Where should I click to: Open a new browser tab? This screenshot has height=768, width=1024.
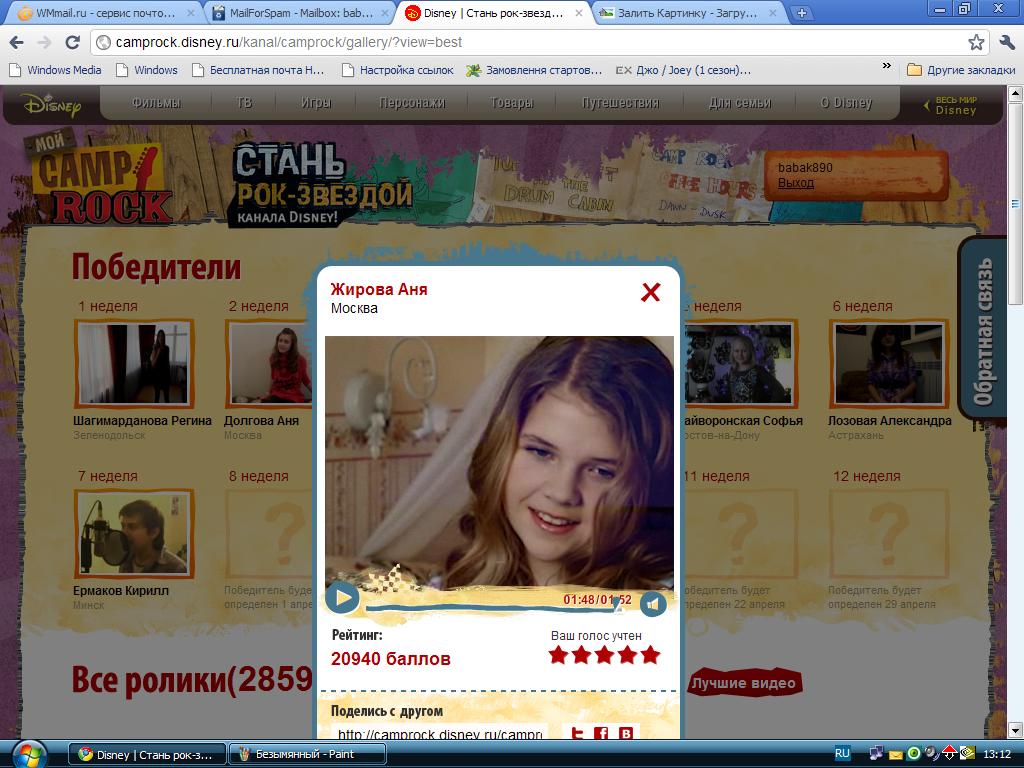coord(802,12)
